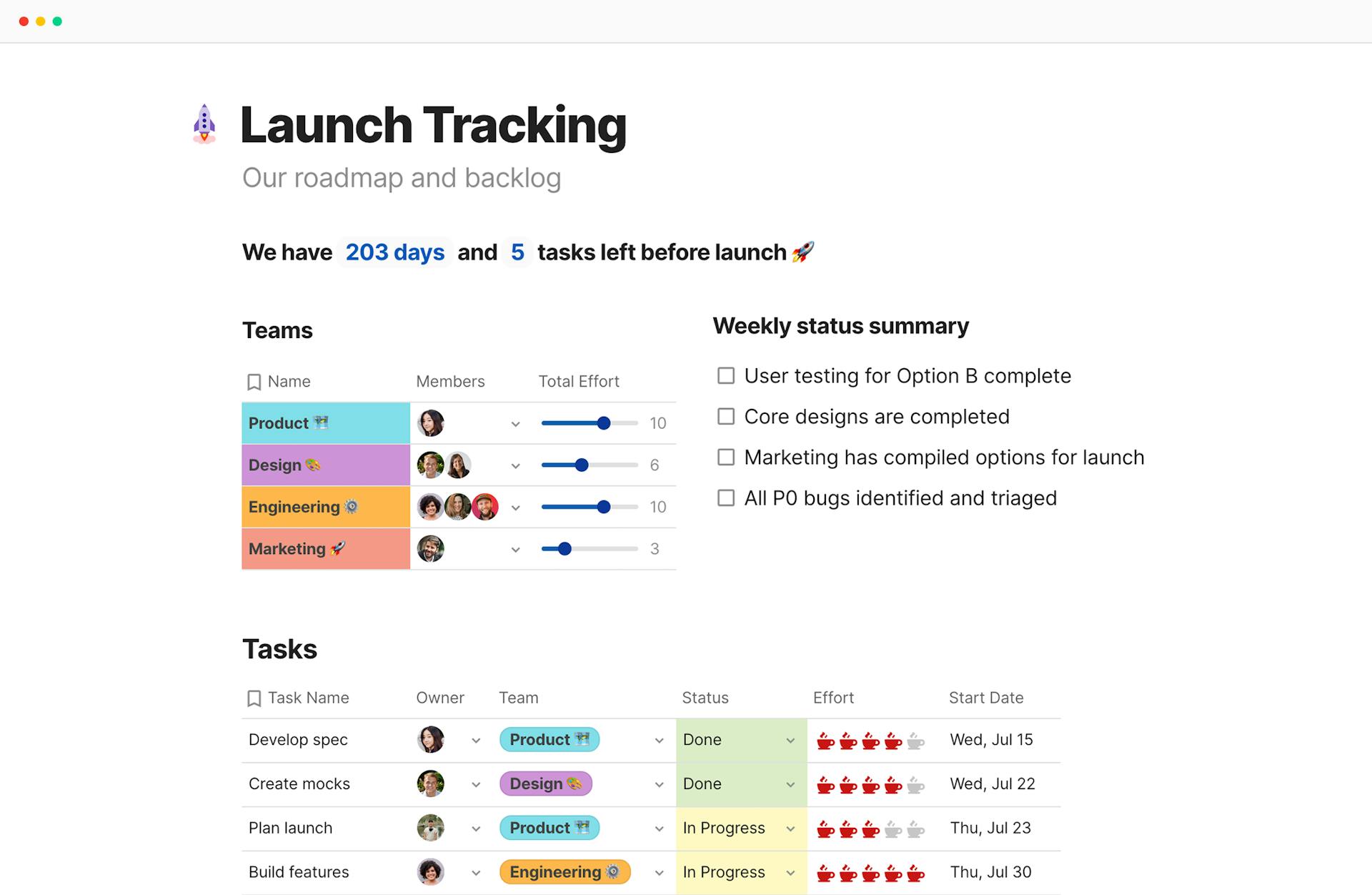Viewport: 1372px width, 895px height.
Task: Click the Product team member avatar
Action: click(430, 422)
